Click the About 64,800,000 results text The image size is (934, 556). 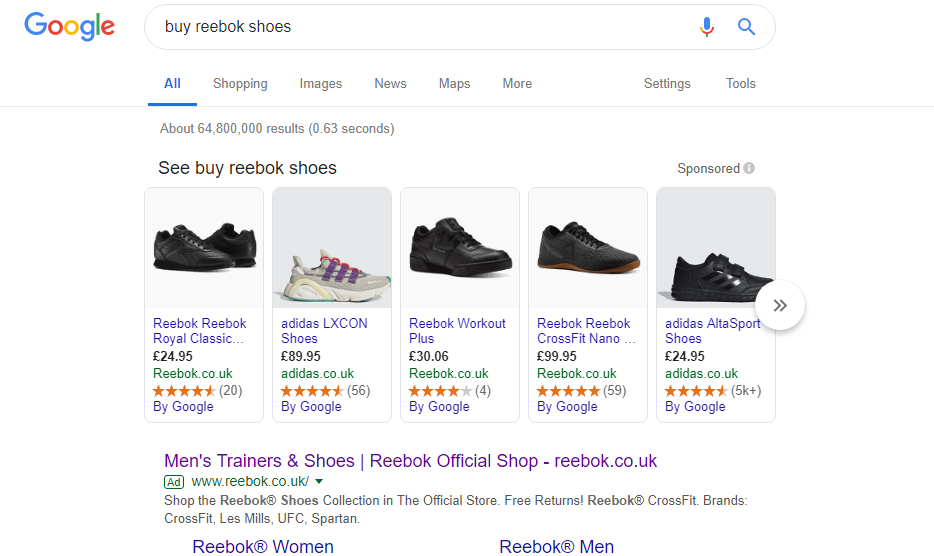click(x=277, y=129)
